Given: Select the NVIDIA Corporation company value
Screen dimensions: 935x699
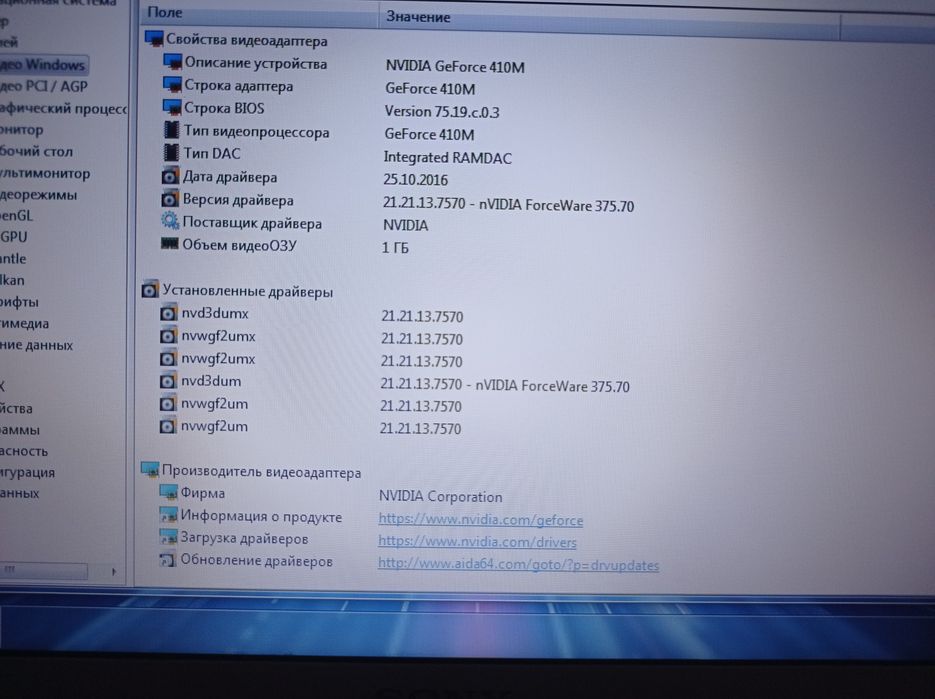Looking at the screenshot, I should (x=441, y=496).
